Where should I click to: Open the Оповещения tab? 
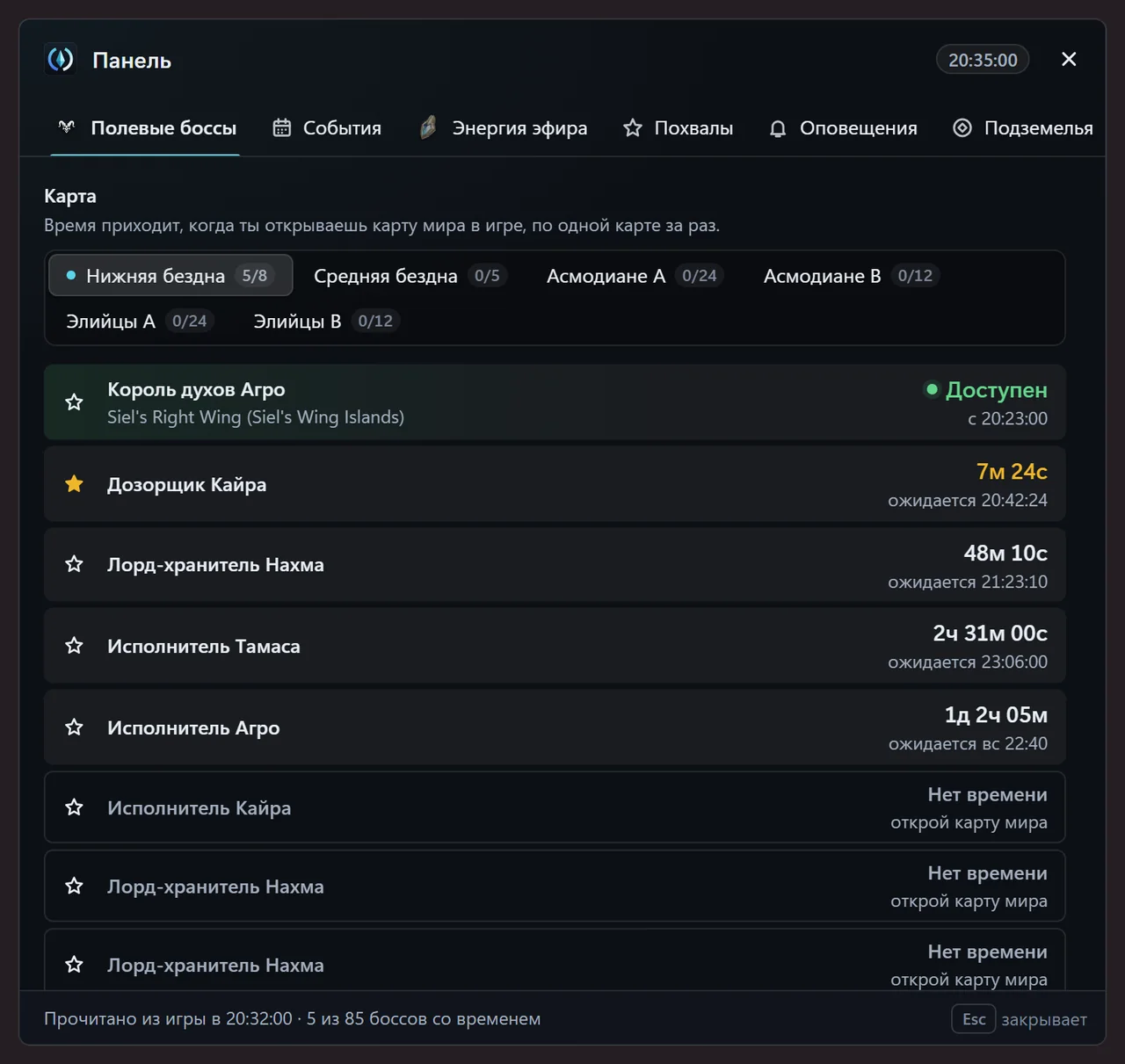coord(843,128)
